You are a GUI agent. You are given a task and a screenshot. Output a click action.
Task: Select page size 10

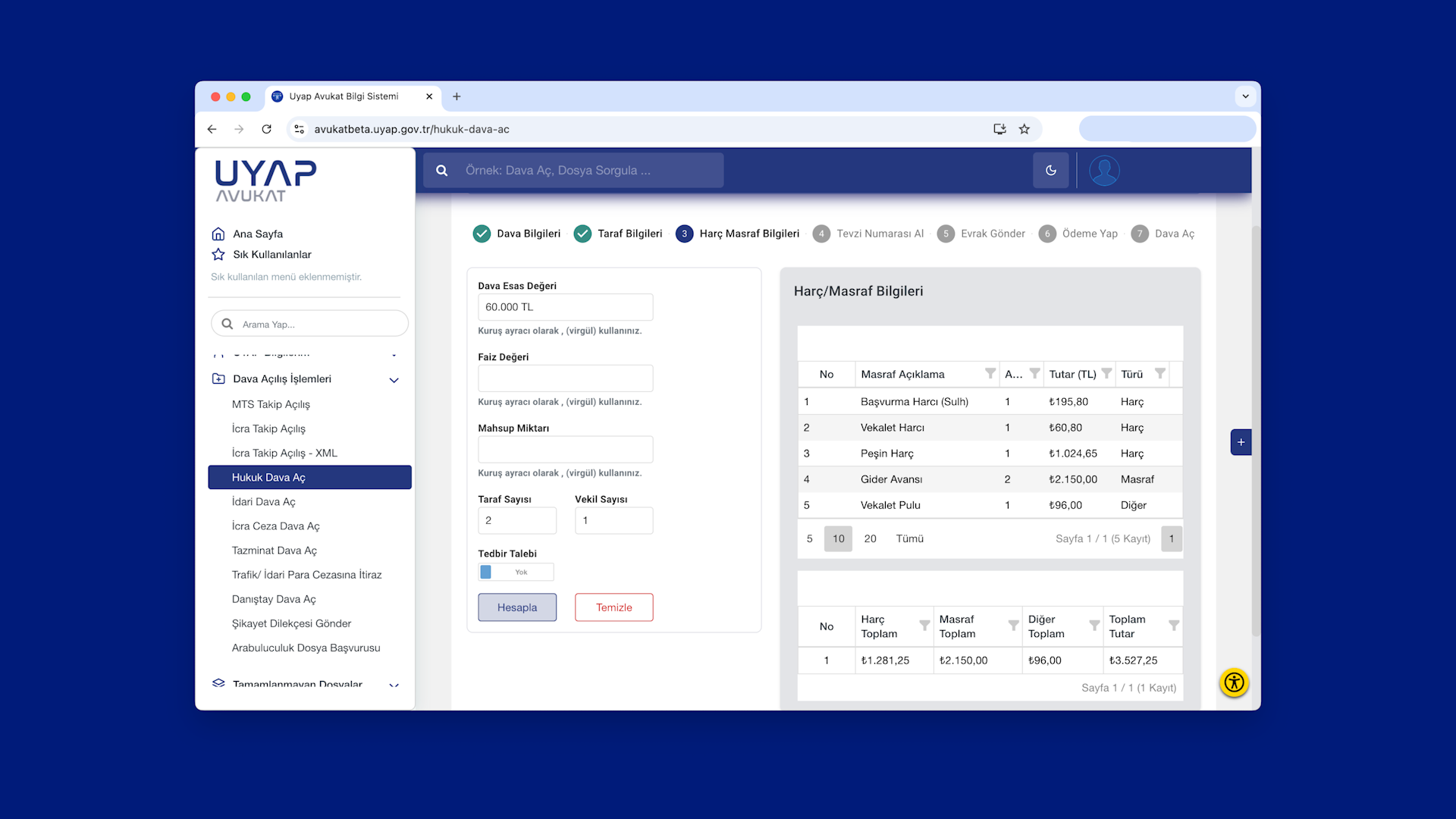(838, 538)
